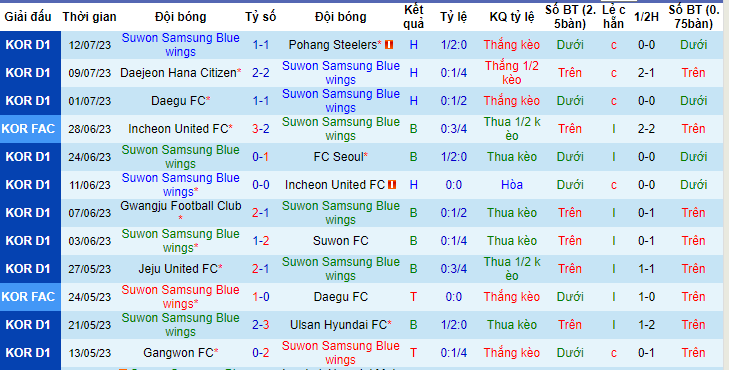Click the 1-0 score on 24/05/23

[261, 297]
